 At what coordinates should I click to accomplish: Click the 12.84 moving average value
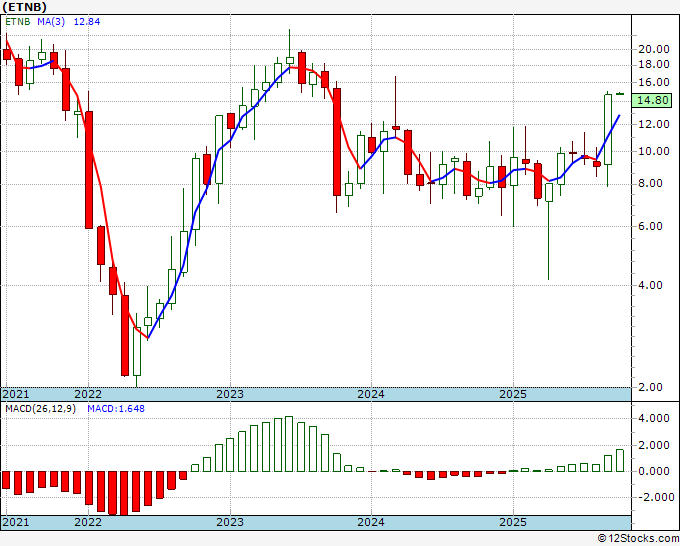[87, 22]
